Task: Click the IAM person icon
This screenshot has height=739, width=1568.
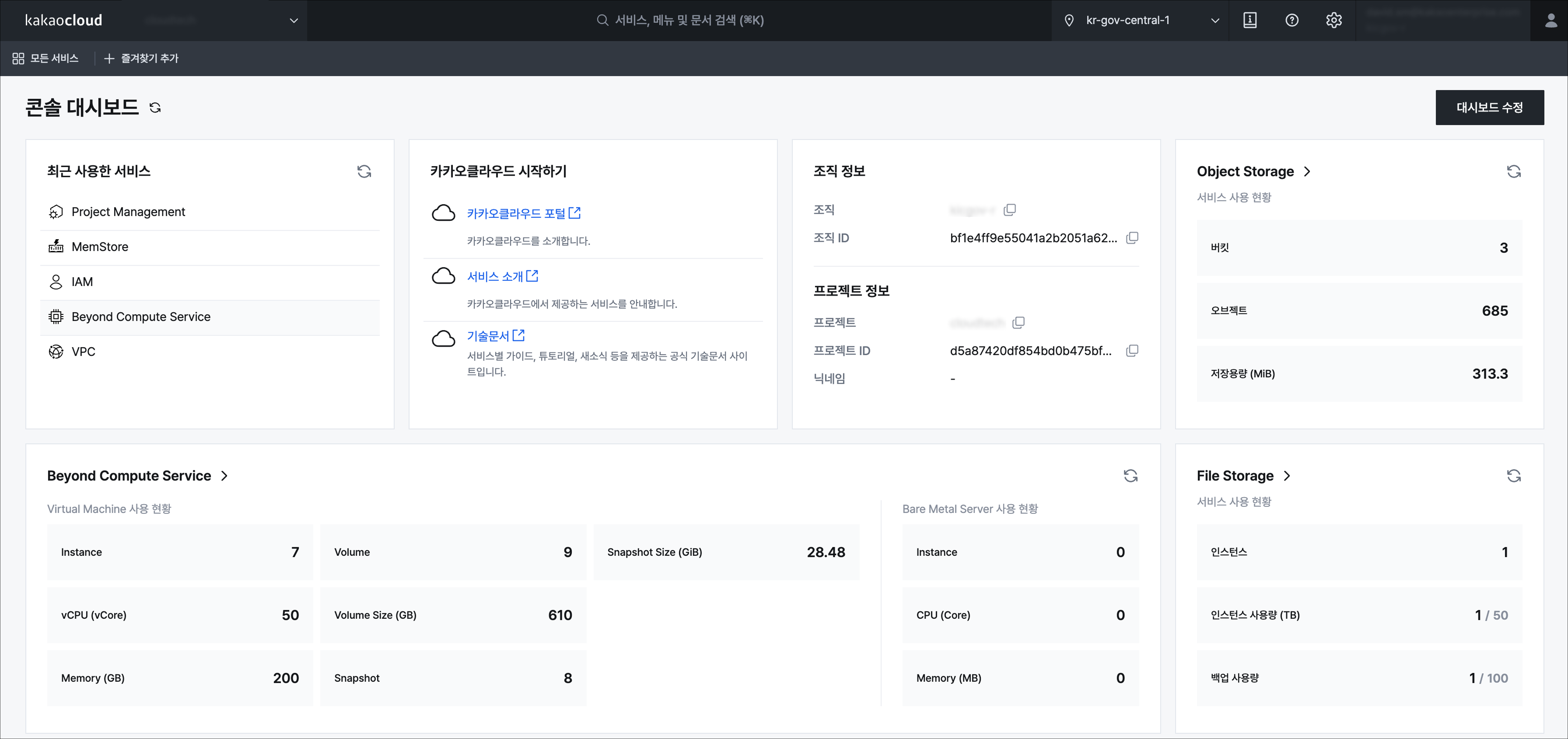Action: 56,282
